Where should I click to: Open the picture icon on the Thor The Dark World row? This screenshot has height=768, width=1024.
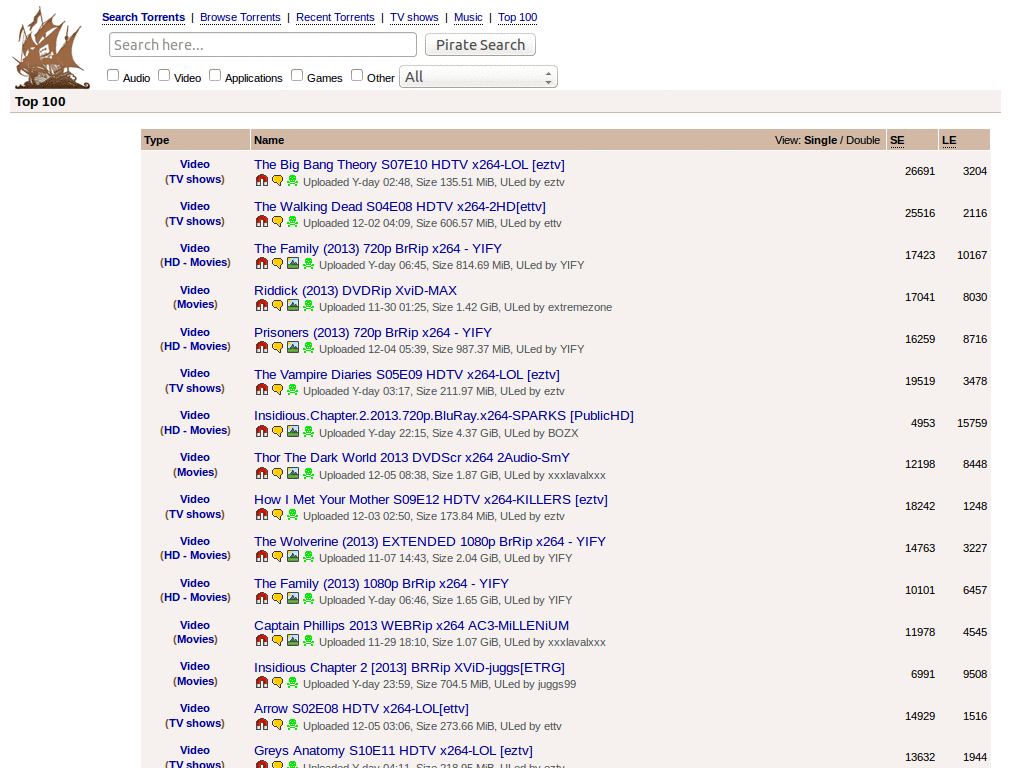(293, 474)
